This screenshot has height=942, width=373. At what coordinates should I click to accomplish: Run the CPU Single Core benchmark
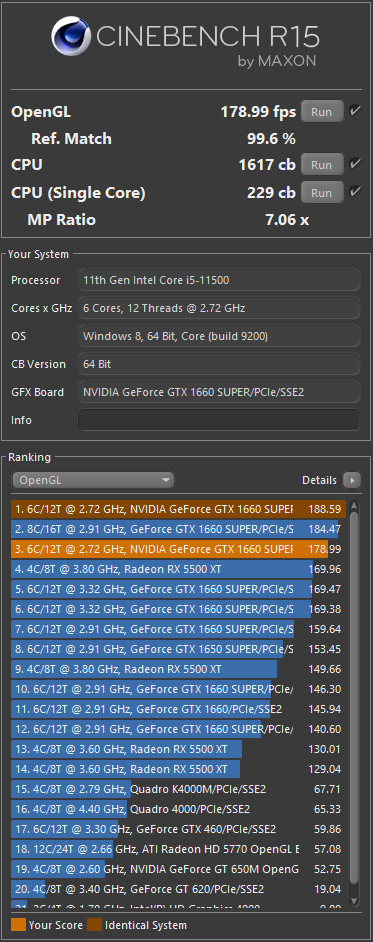pyautogui.click(x=322, y=193)
